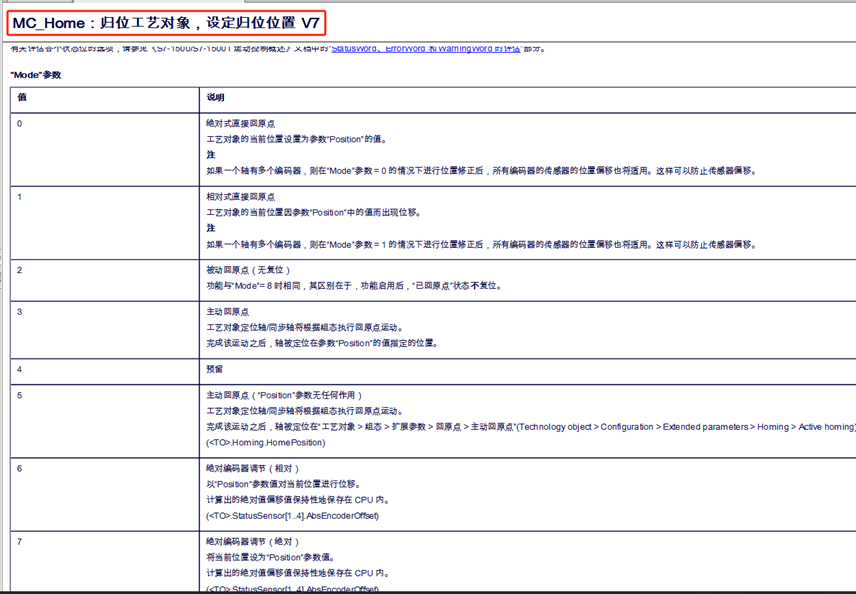Click the Mode value 1 cell

click(x=20, y=197)
